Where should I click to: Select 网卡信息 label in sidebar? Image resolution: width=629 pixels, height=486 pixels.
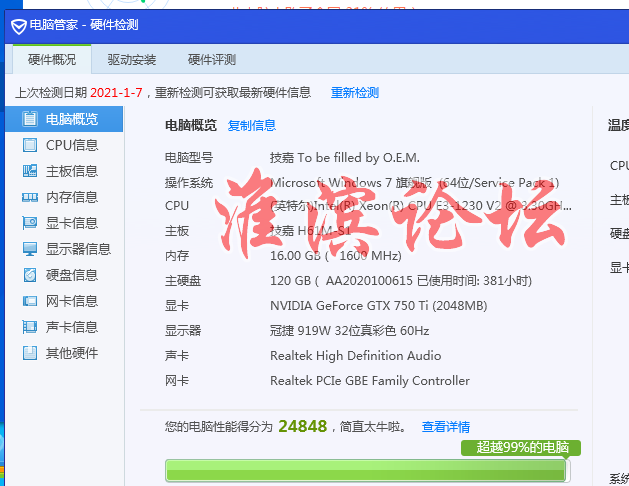coord(72,301)
